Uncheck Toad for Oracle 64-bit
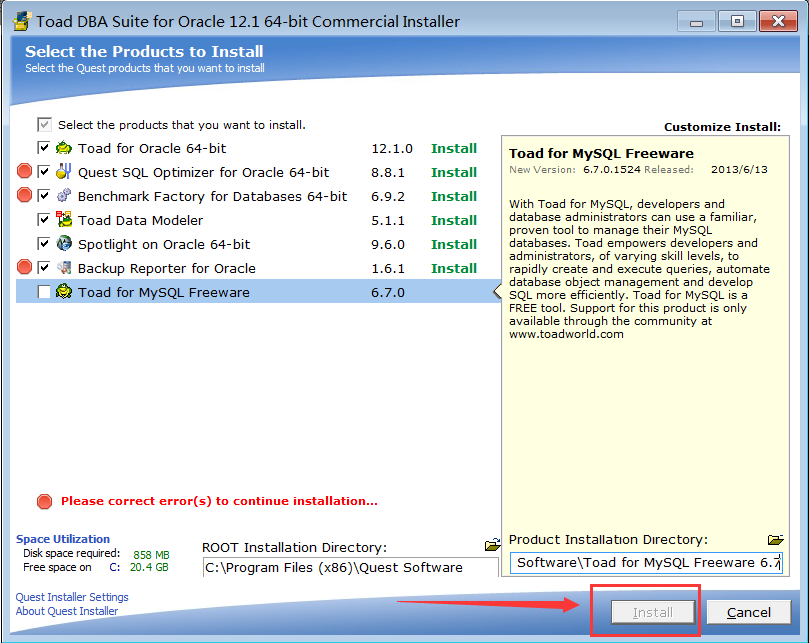 tap(44, 148)
